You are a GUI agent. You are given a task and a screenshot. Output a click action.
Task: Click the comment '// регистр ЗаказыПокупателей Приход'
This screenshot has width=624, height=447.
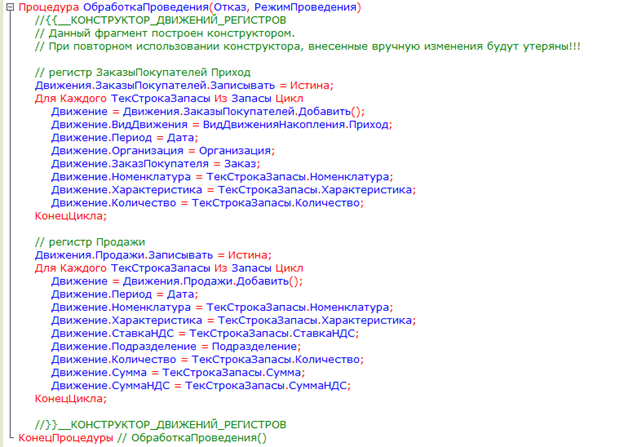[x=142, y=72]
